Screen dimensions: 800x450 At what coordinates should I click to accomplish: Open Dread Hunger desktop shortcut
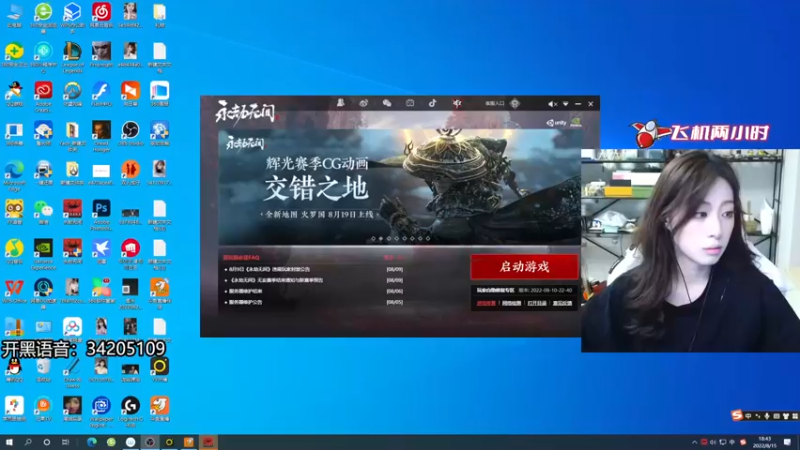click(102, 135)
